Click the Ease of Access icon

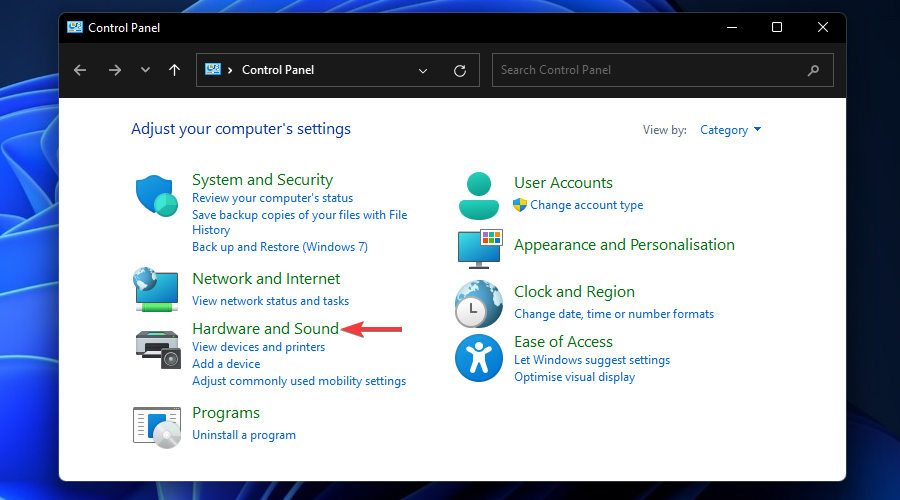click(478, 358)
